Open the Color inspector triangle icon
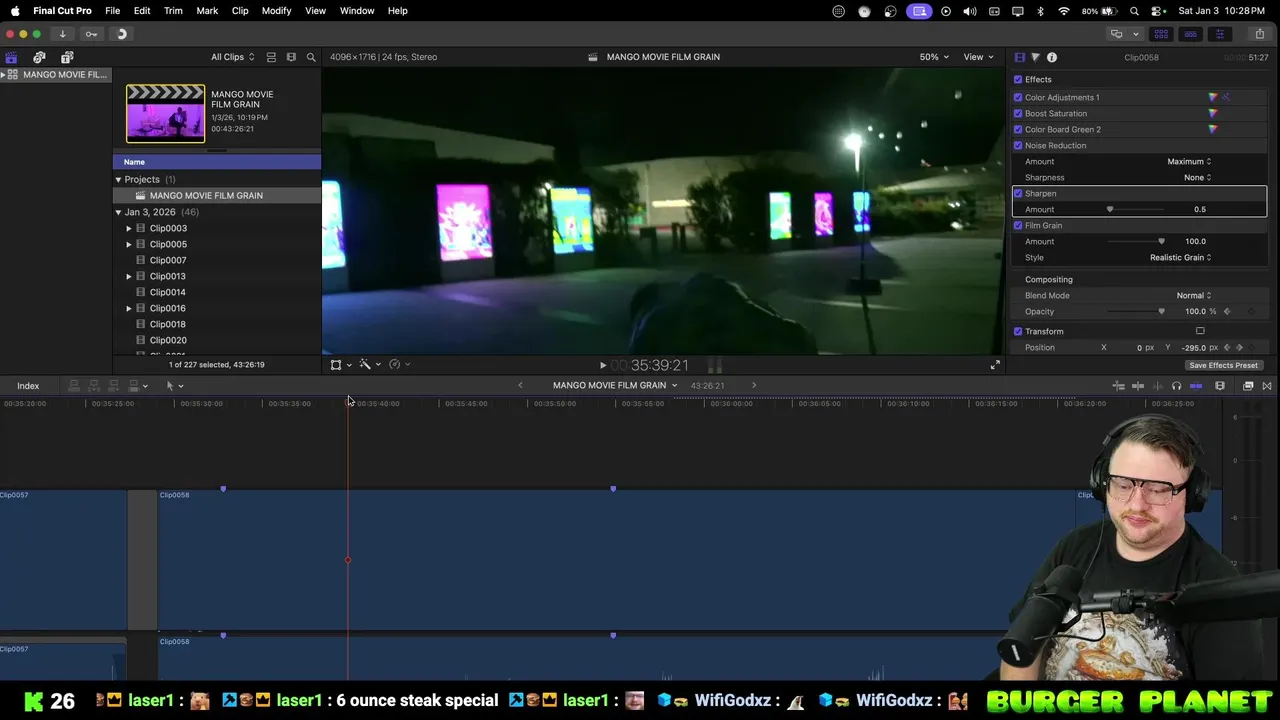This screenshot has width=1280, height=720. tap(1035, 57)
